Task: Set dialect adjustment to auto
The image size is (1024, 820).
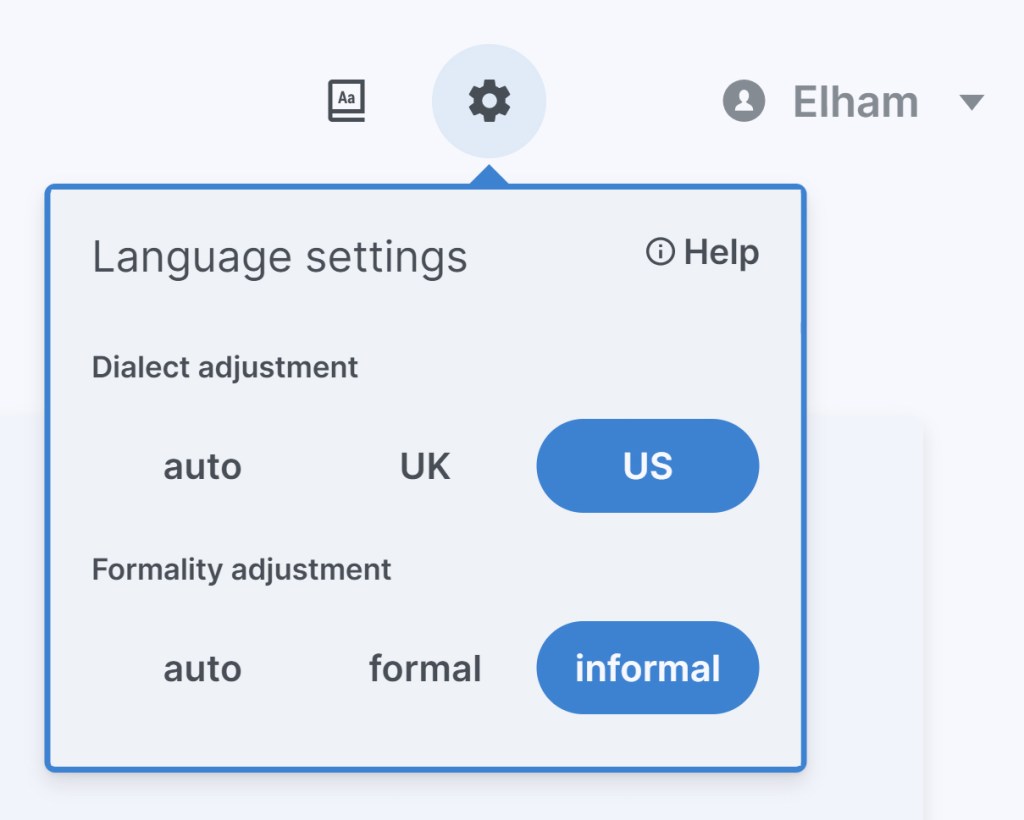Action: coord(203,466)
